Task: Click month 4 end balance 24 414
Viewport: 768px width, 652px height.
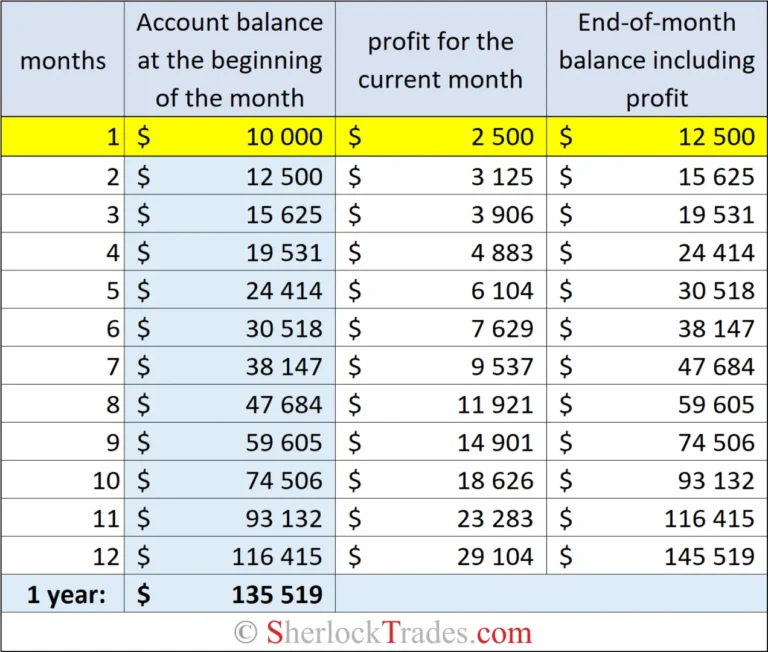Action: pyautogui.click(x=657, y=253)
